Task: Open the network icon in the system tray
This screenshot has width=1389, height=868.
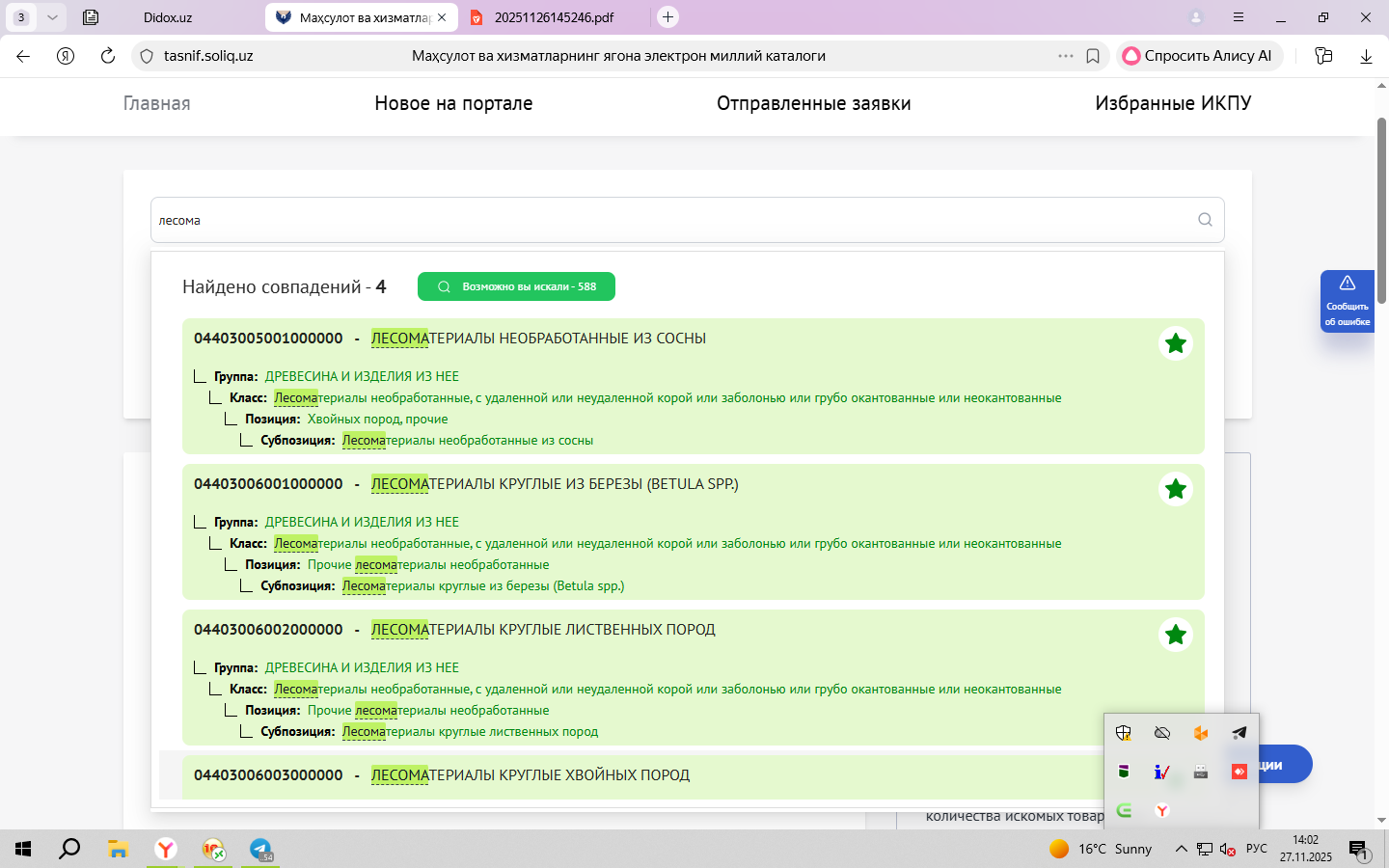Action: point(1205,849)
